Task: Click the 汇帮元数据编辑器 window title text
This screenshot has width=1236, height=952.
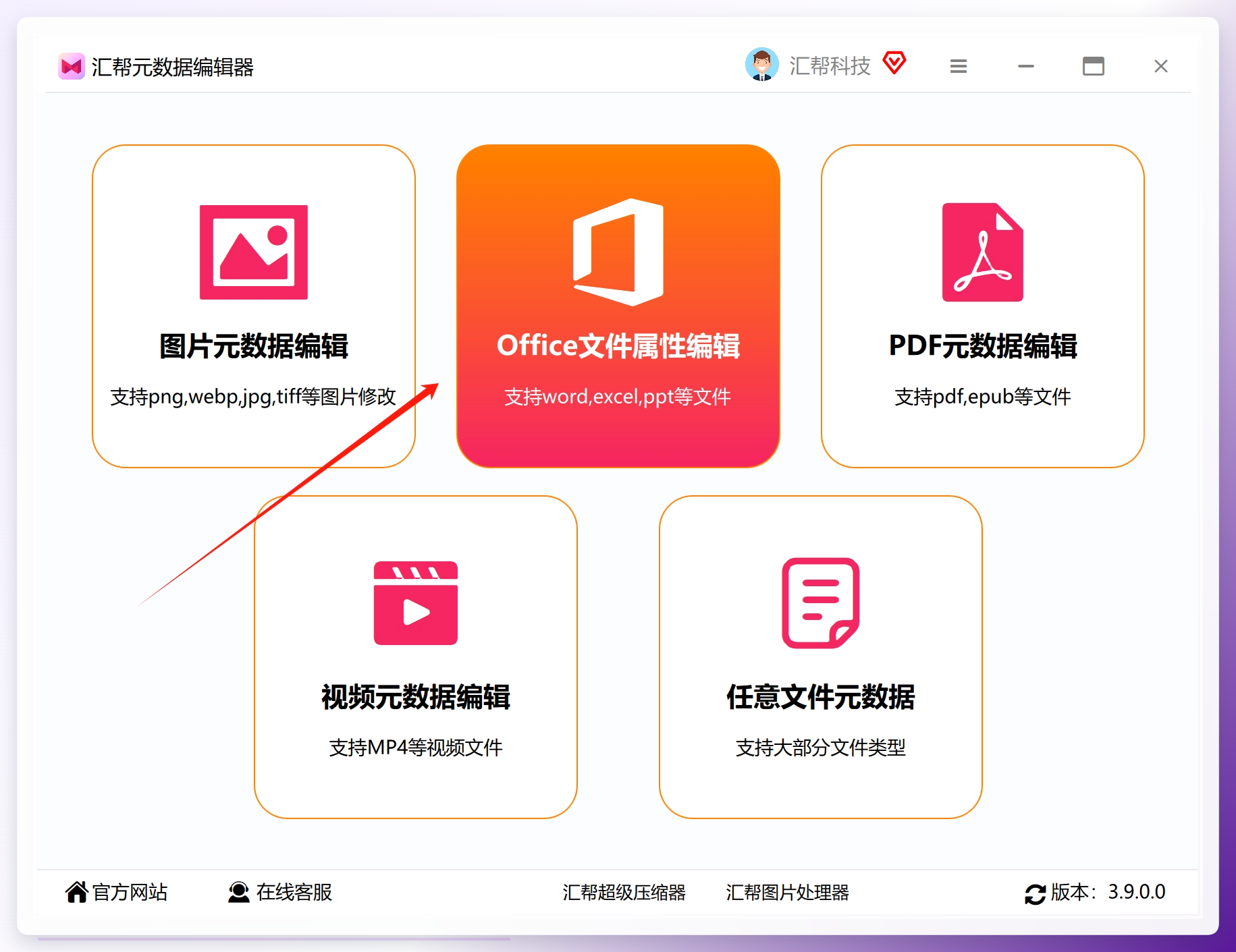Action: tap(173, 67)
